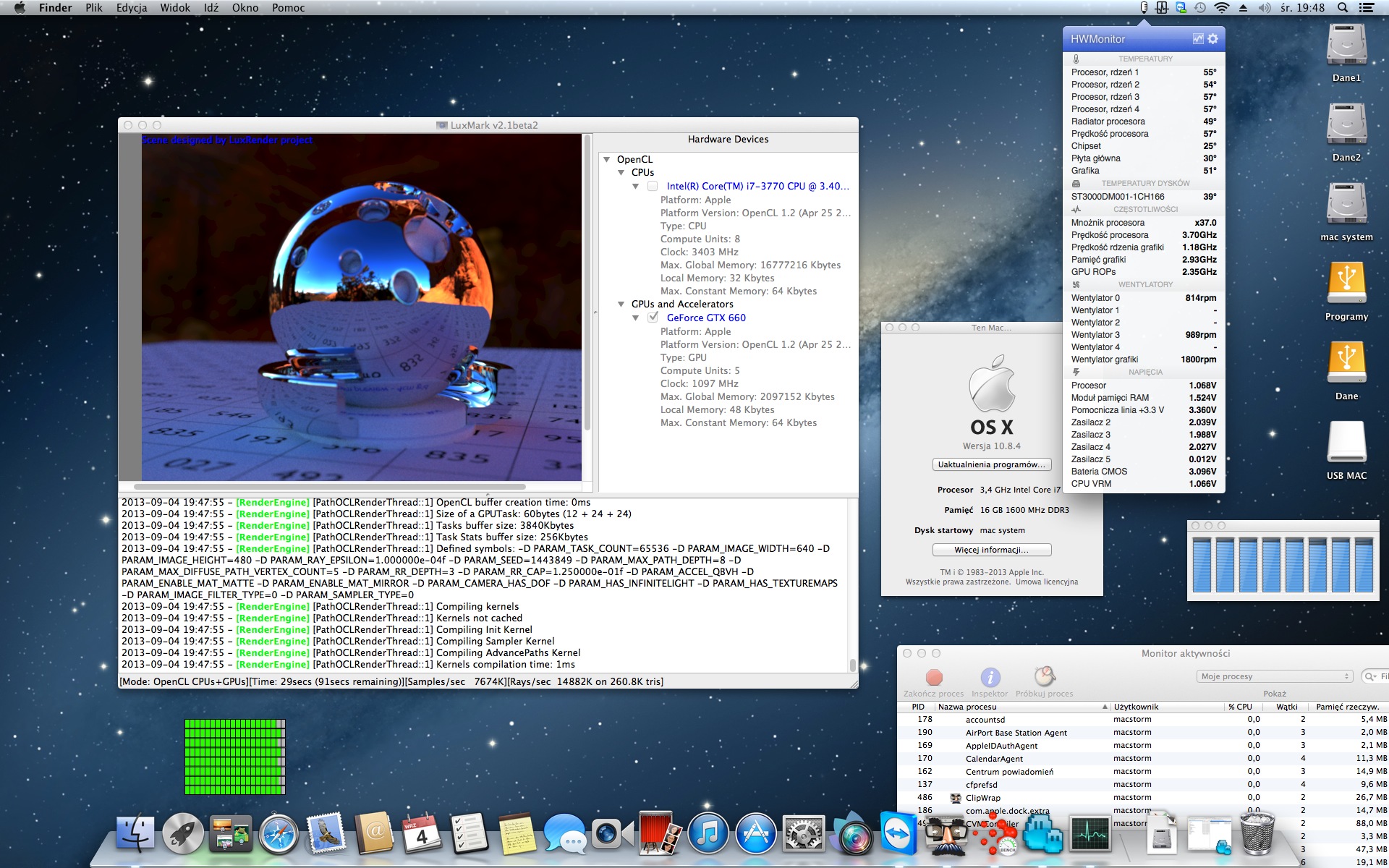1389x868 pixels.
Task: Open the Finder menu
Action: coord(56,8)
